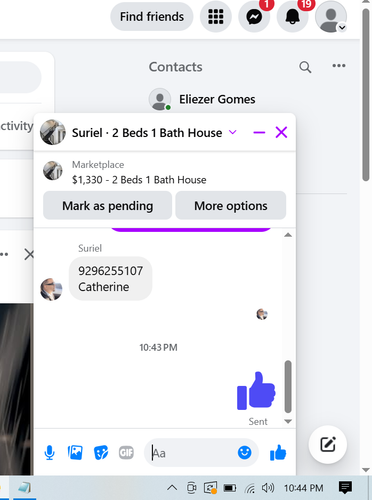Click More options button
Image resolution: width=372 pixels, height=500 pixels.
[x=231, y=206]
